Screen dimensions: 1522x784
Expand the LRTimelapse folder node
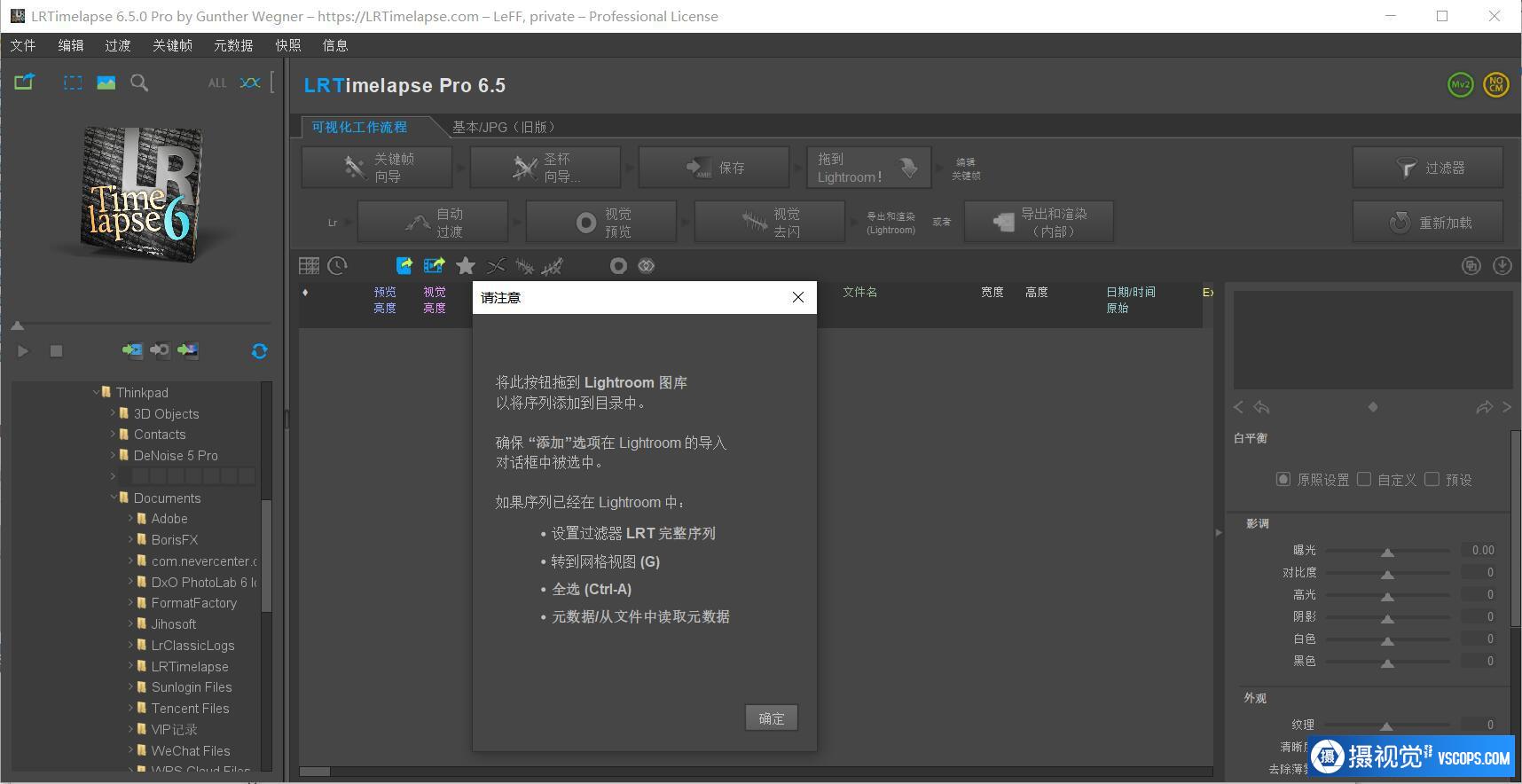tap(131, 666)
